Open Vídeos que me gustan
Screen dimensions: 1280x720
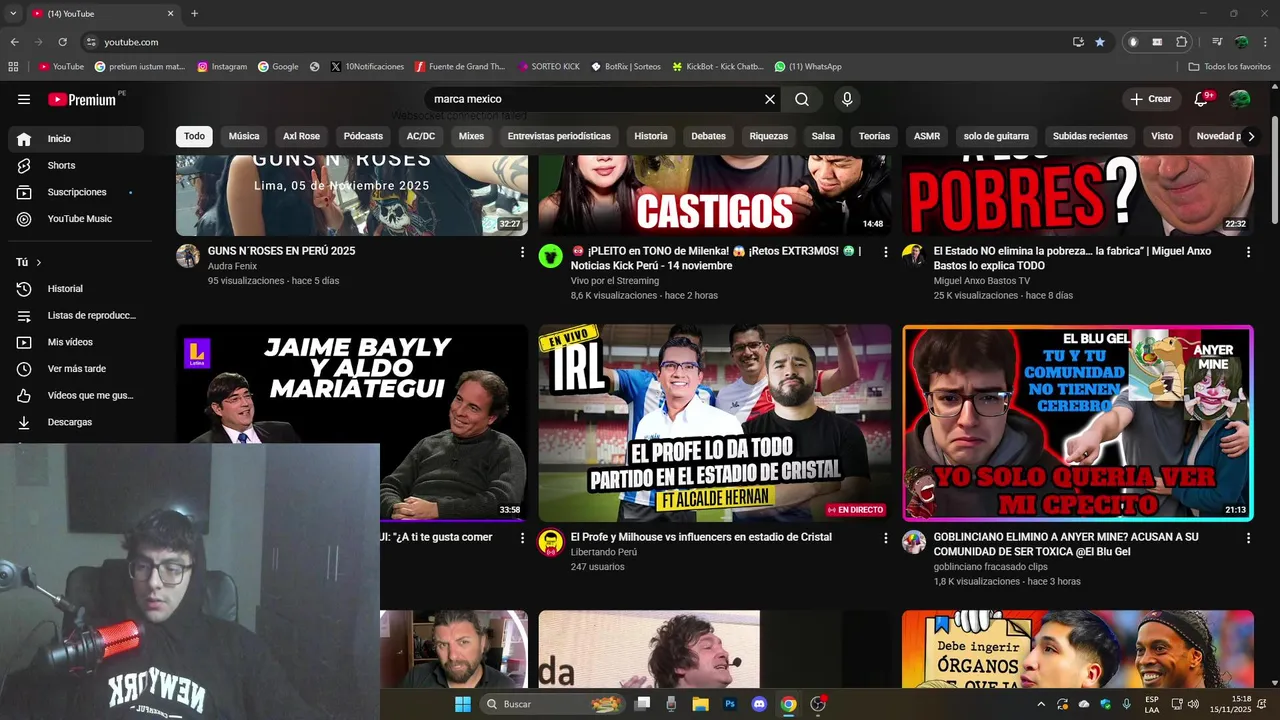(x=76, y=395)
